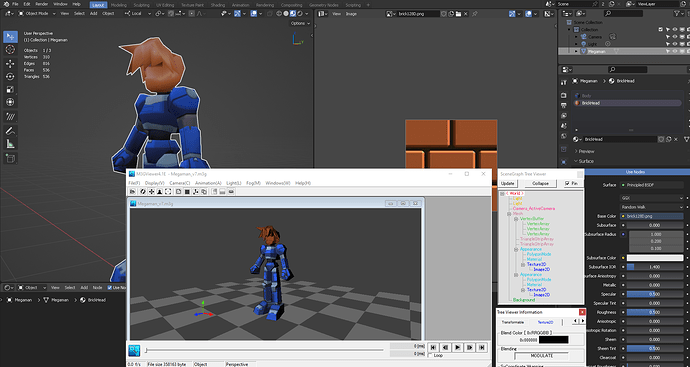This screenshot has width=690, height=367.
Task: Click the black Blend Color swatch
Action: tap(554, 340)
